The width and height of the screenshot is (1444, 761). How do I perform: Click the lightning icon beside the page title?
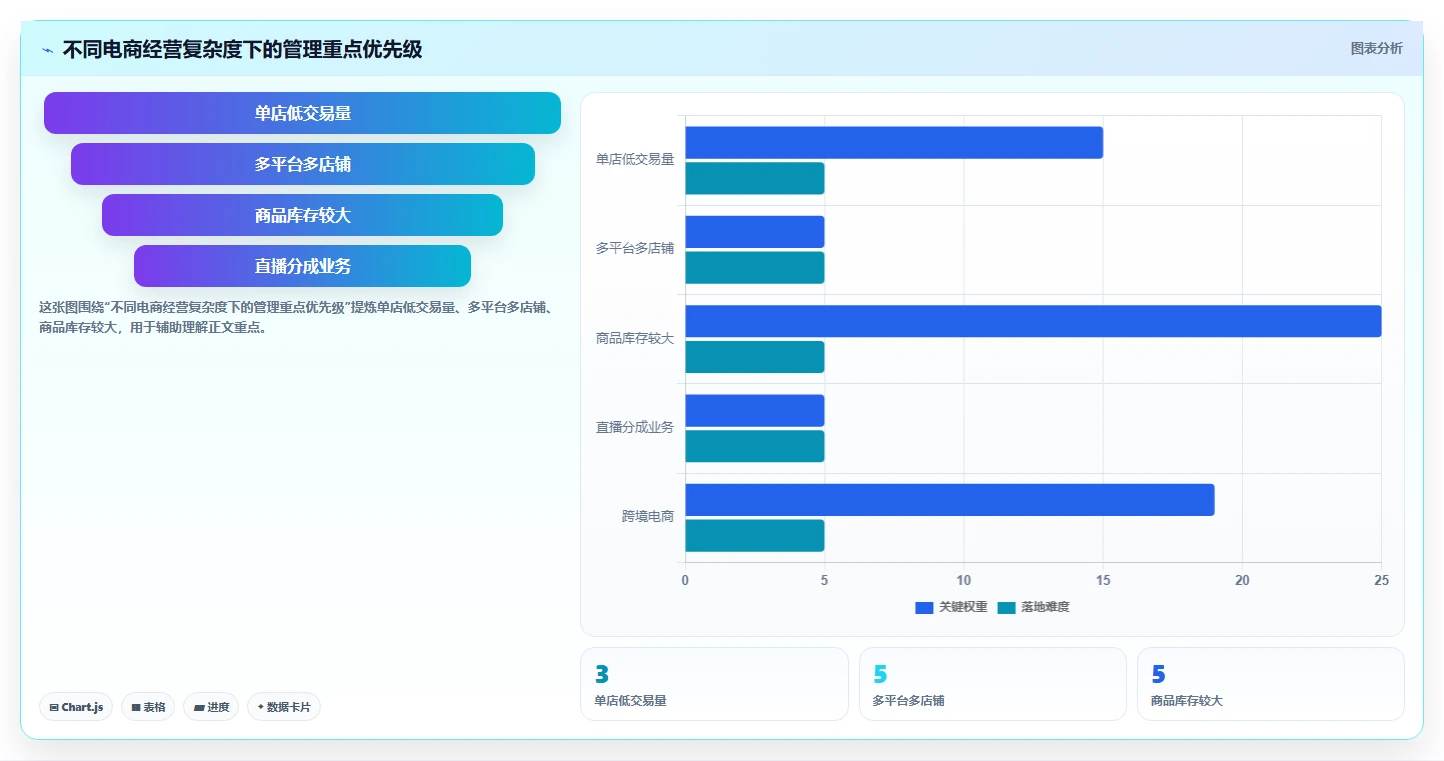click(48, 50)
